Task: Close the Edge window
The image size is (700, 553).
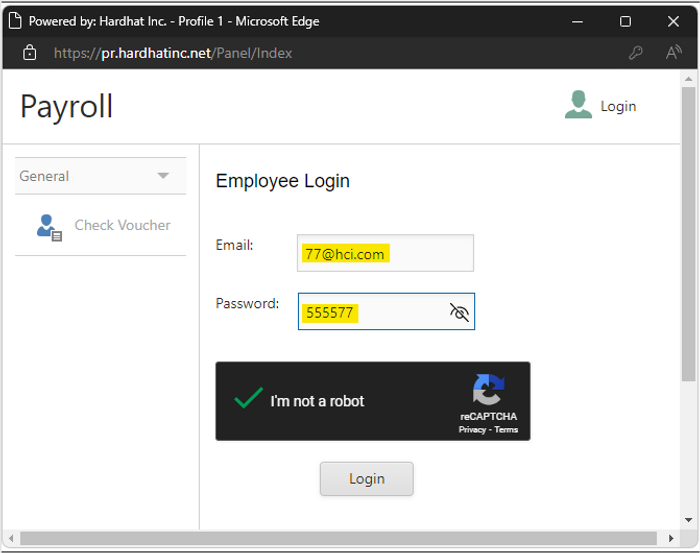Action: (x=673, y=21)
